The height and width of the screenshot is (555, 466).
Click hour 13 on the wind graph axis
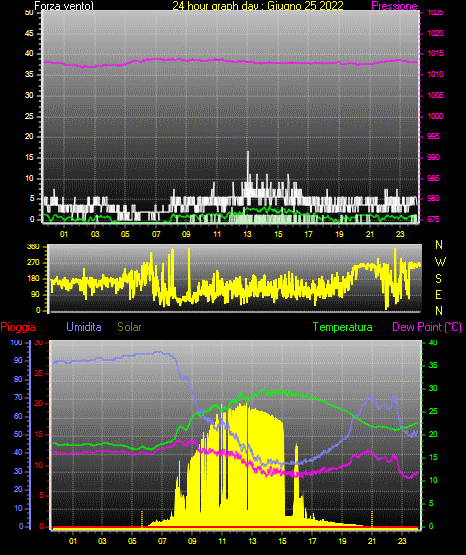247,234
